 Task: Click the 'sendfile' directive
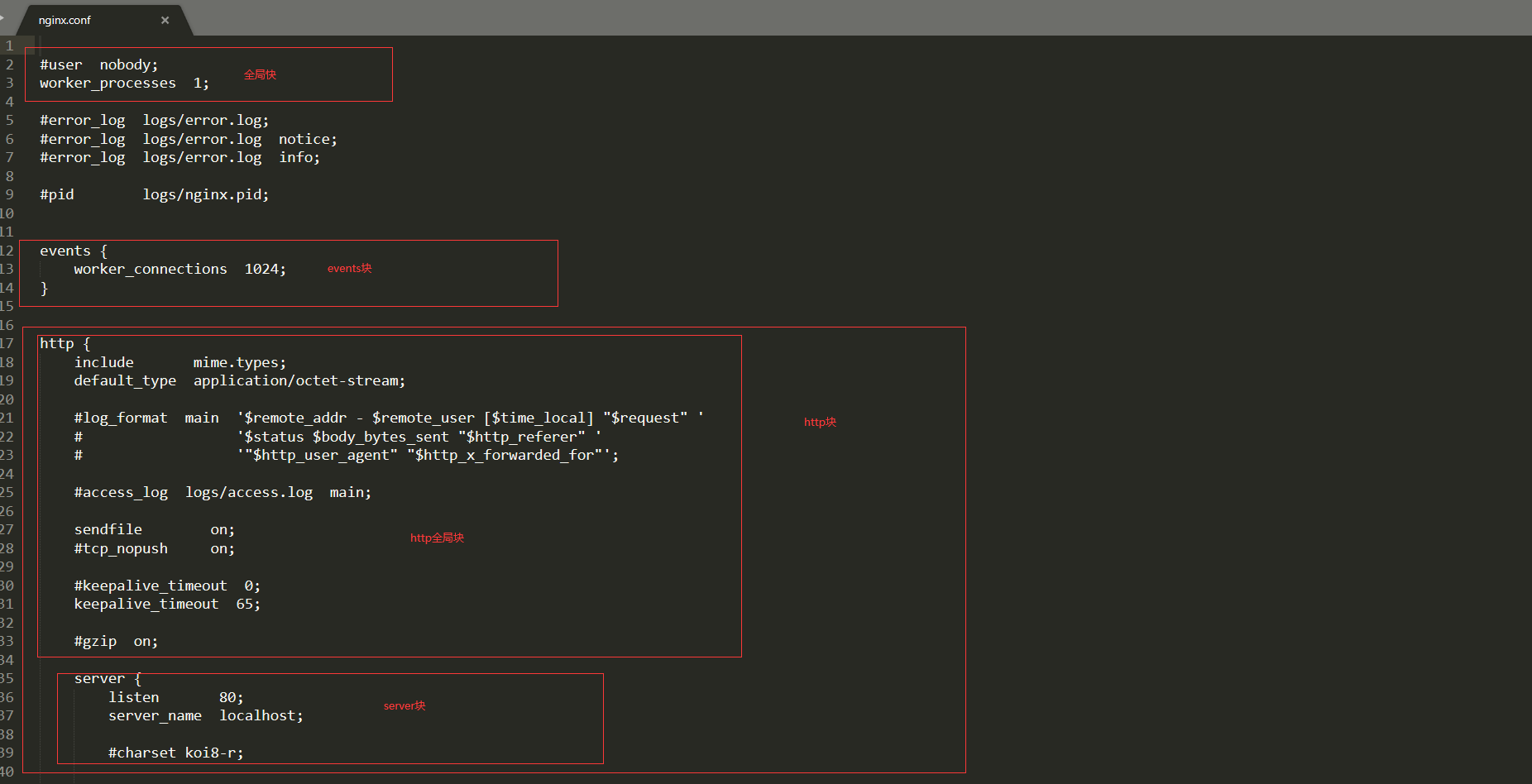[108, 530]
